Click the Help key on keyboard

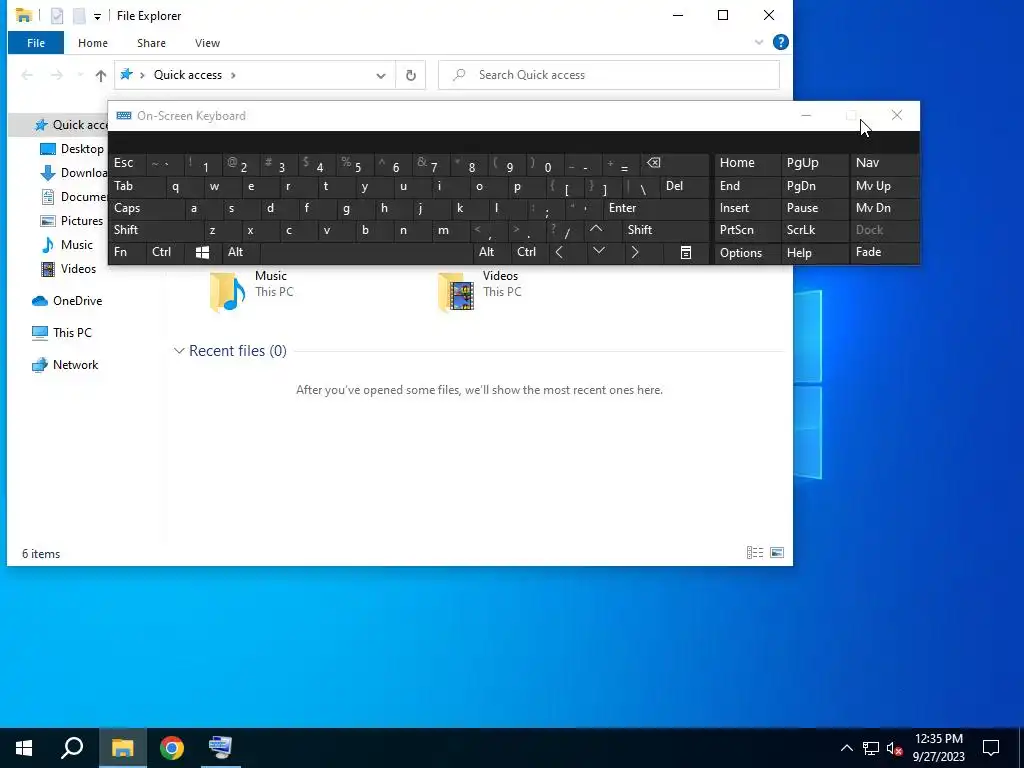(814, 253)
